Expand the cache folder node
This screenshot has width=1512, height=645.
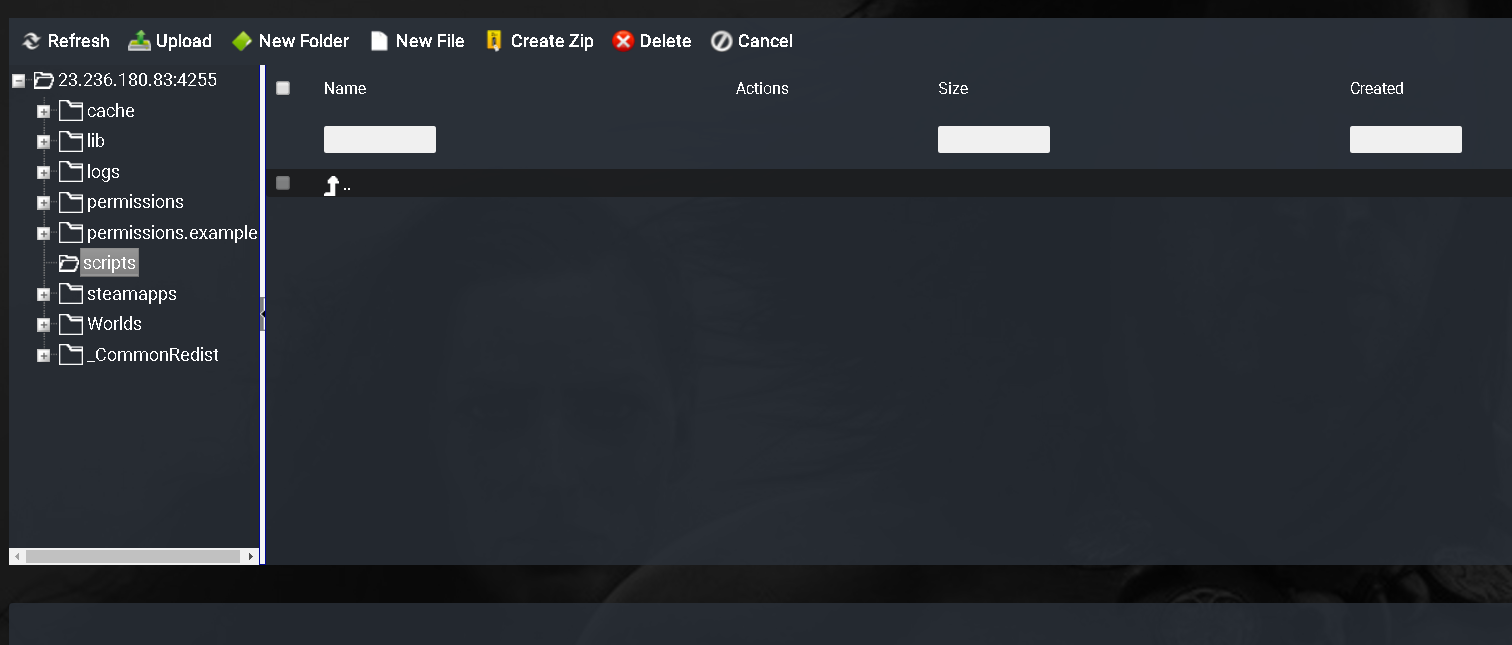coord(43,112)
